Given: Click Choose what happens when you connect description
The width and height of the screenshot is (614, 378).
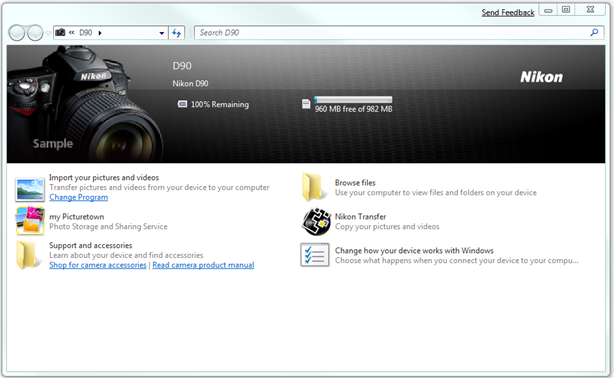Looking at the screenshot, I should pos(457,260).
